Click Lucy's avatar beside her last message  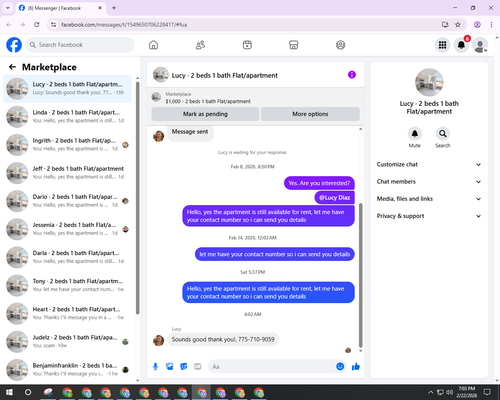coord(158,340)
